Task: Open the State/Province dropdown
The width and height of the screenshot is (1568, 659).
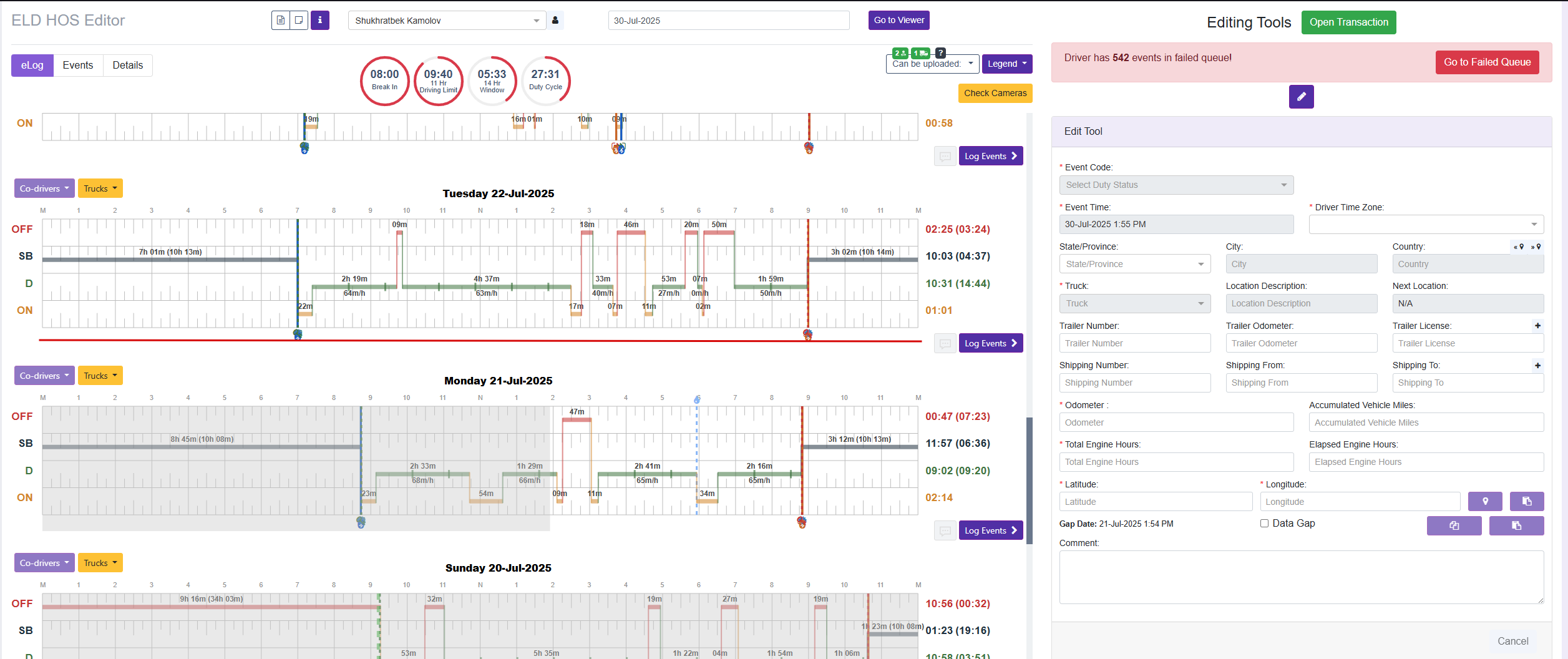Action: 1135,264
